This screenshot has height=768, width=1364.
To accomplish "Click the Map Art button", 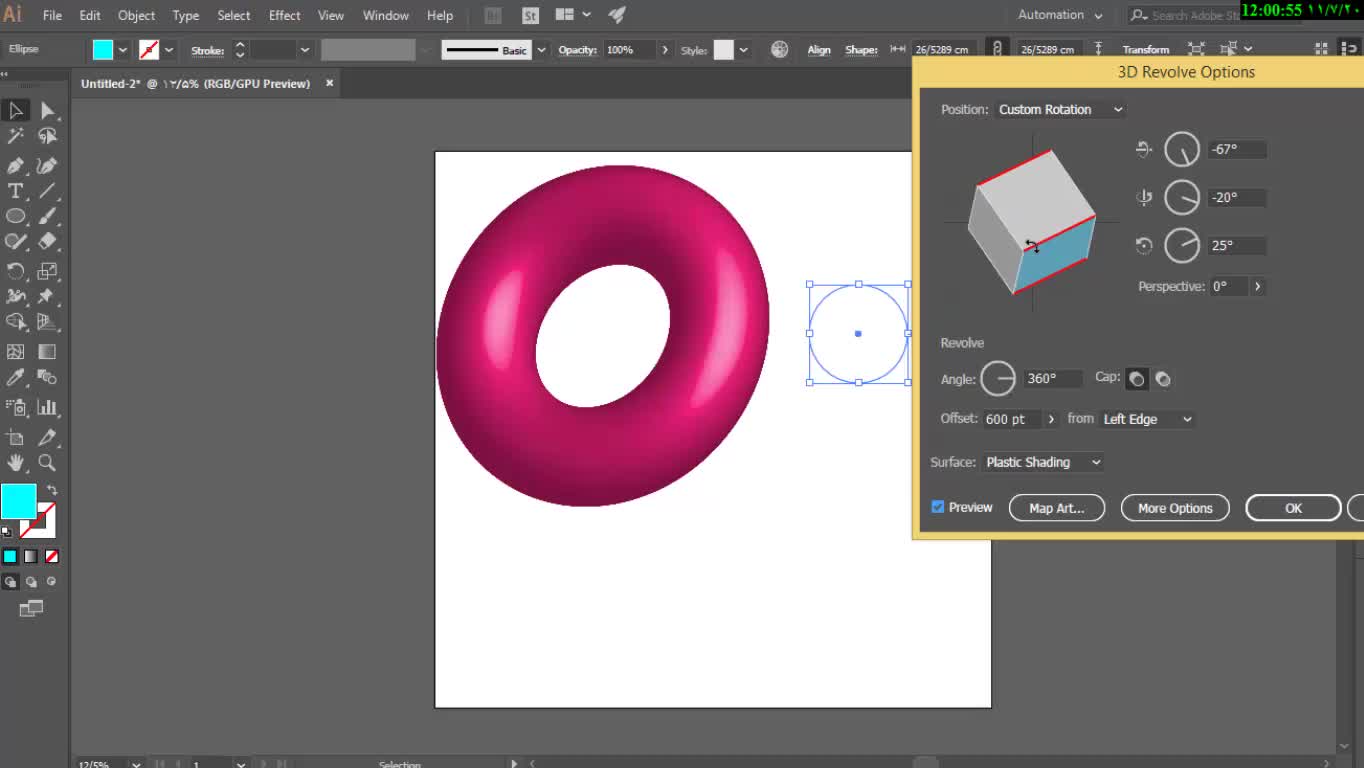I will [x=1056, y=508].
